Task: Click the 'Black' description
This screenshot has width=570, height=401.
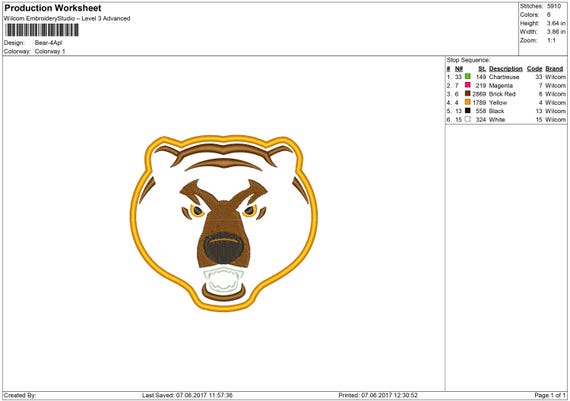Action: pyautogui.click(x=497, y=111)
